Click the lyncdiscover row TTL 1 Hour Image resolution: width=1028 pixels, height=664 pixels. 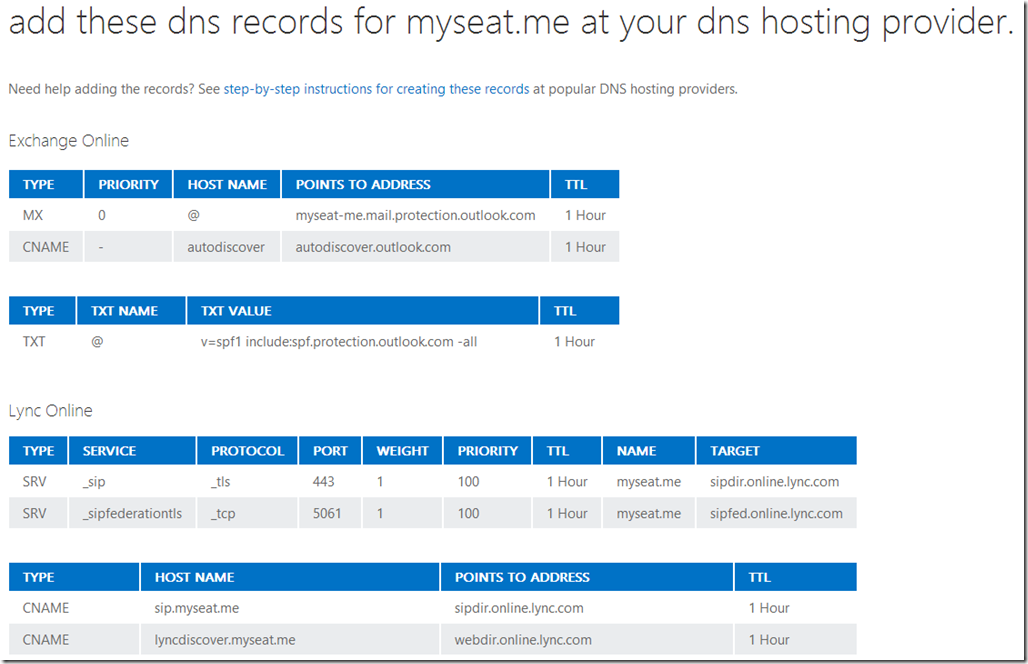point(769,640)
